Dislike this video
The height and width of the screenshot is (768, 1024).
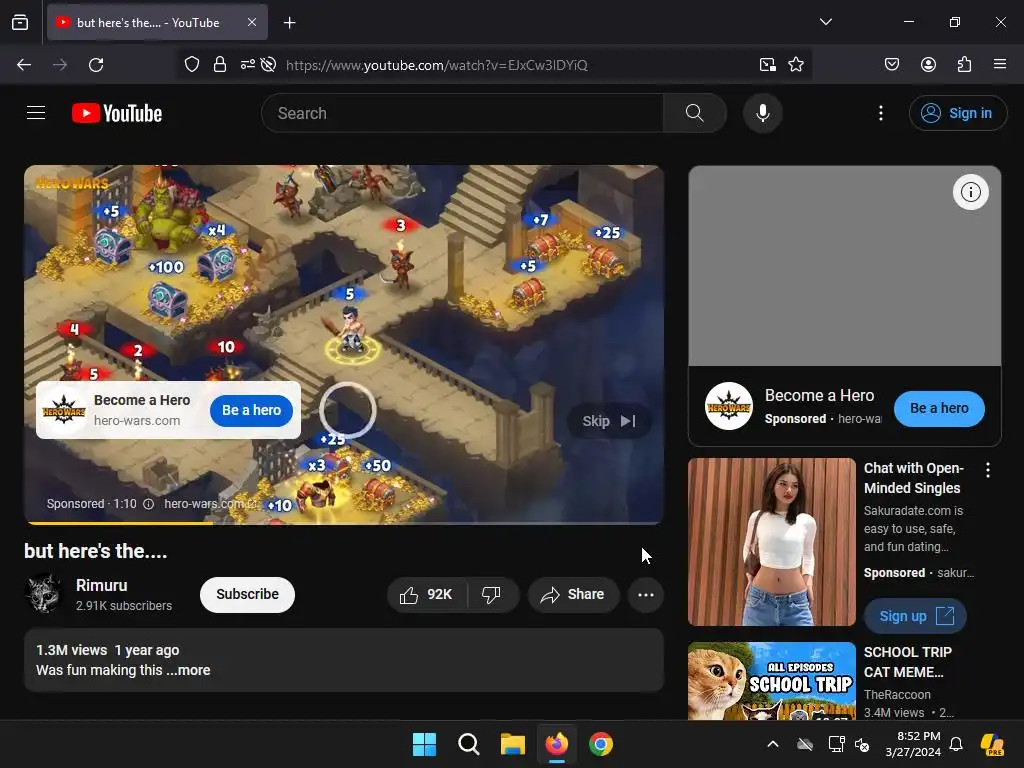click(x=492, y=595)
